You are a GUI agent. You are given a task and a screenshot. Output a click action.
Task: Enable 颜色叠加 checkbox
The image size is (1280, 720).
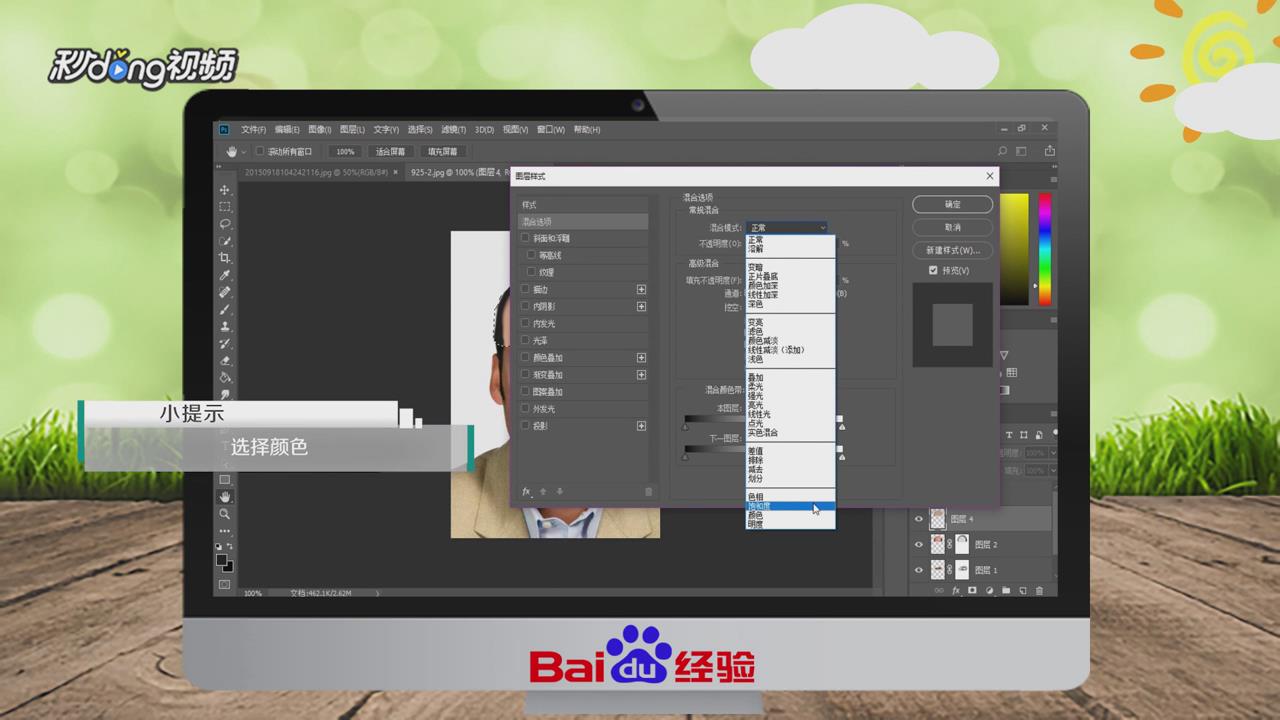pyautogui.click(x=525, y=357)
